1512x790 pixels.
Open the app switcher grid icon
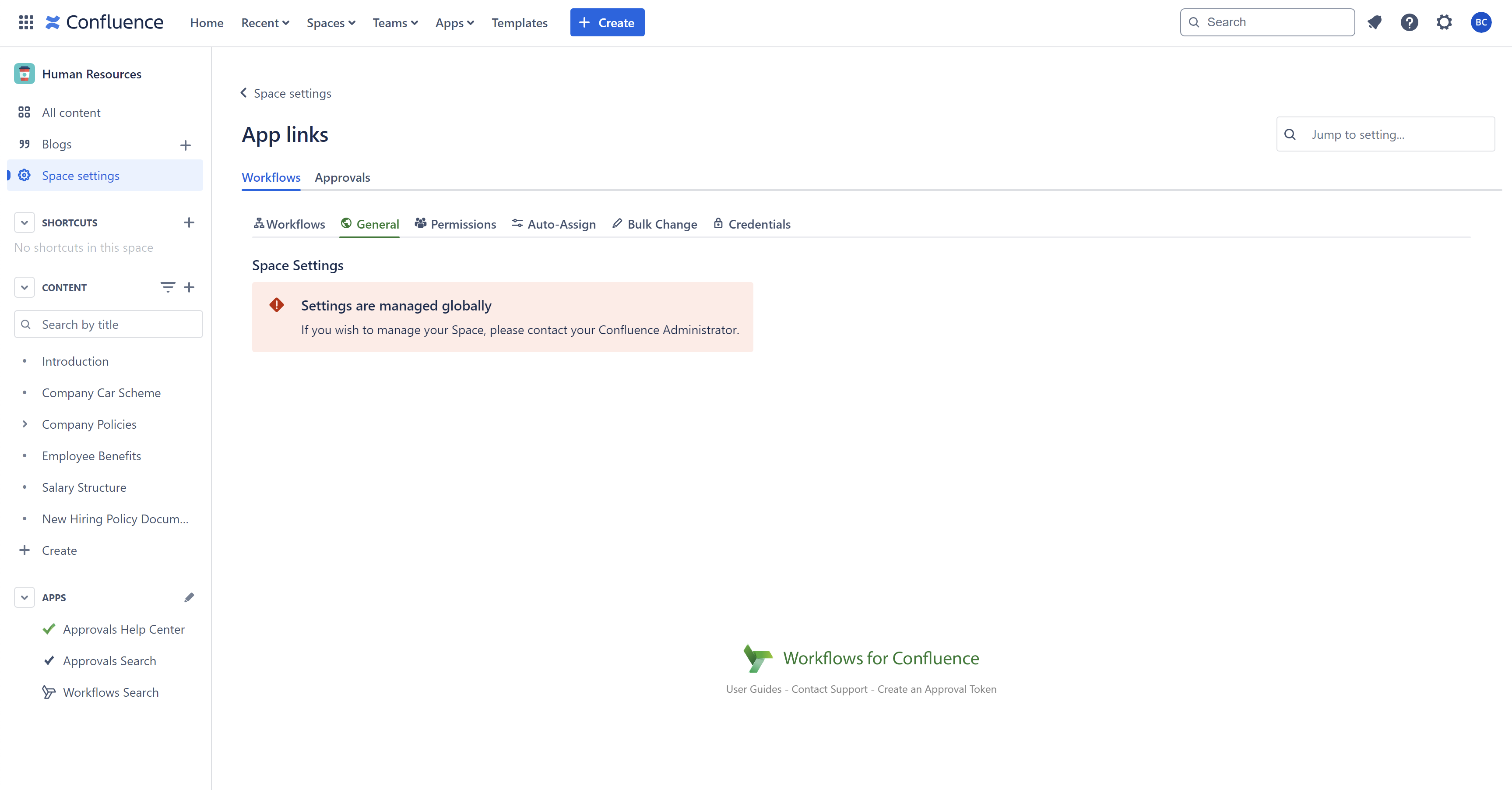coord(26,22)
